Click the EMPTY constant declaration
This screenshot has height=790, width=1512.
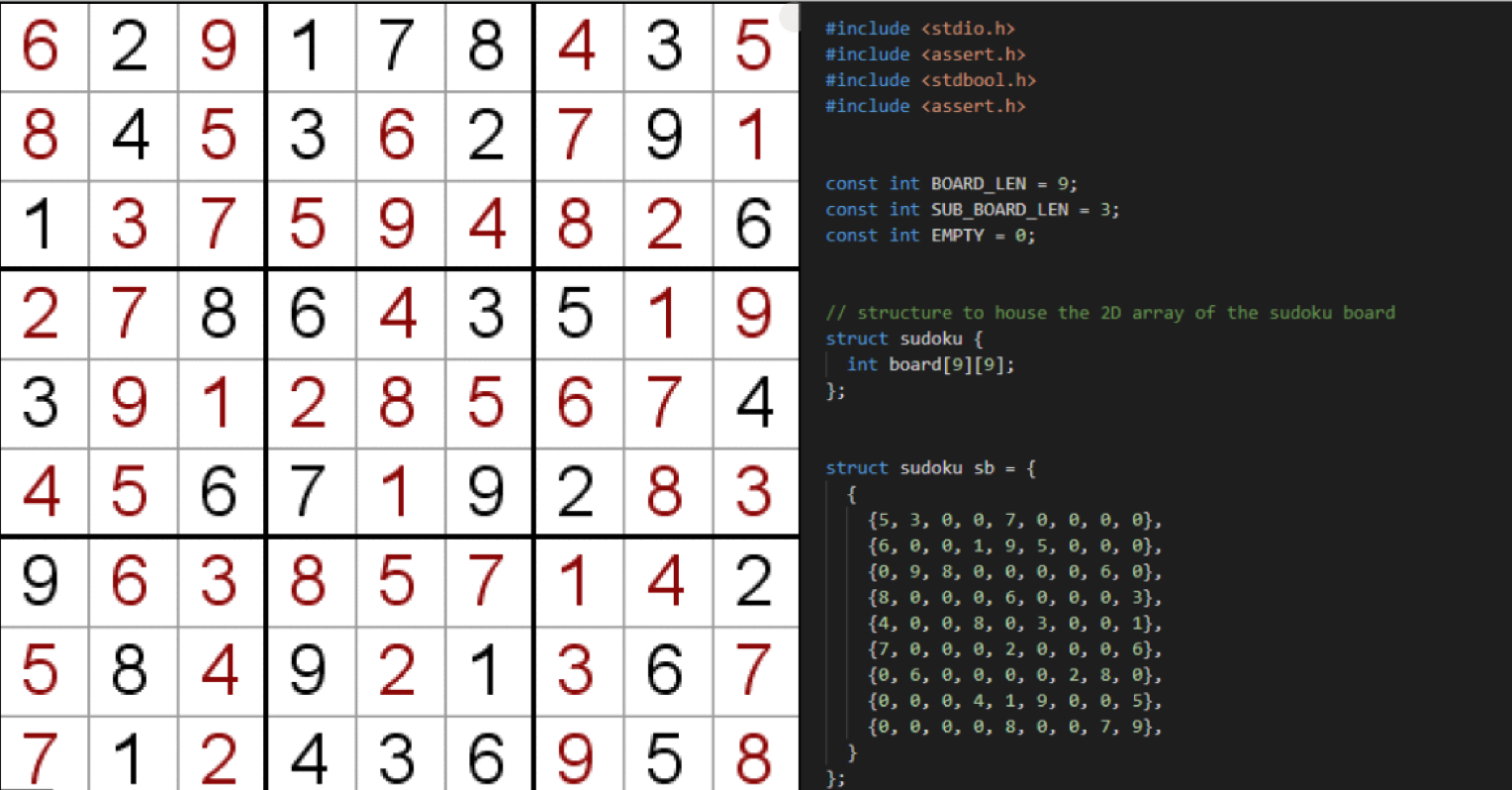click(930, 236)
